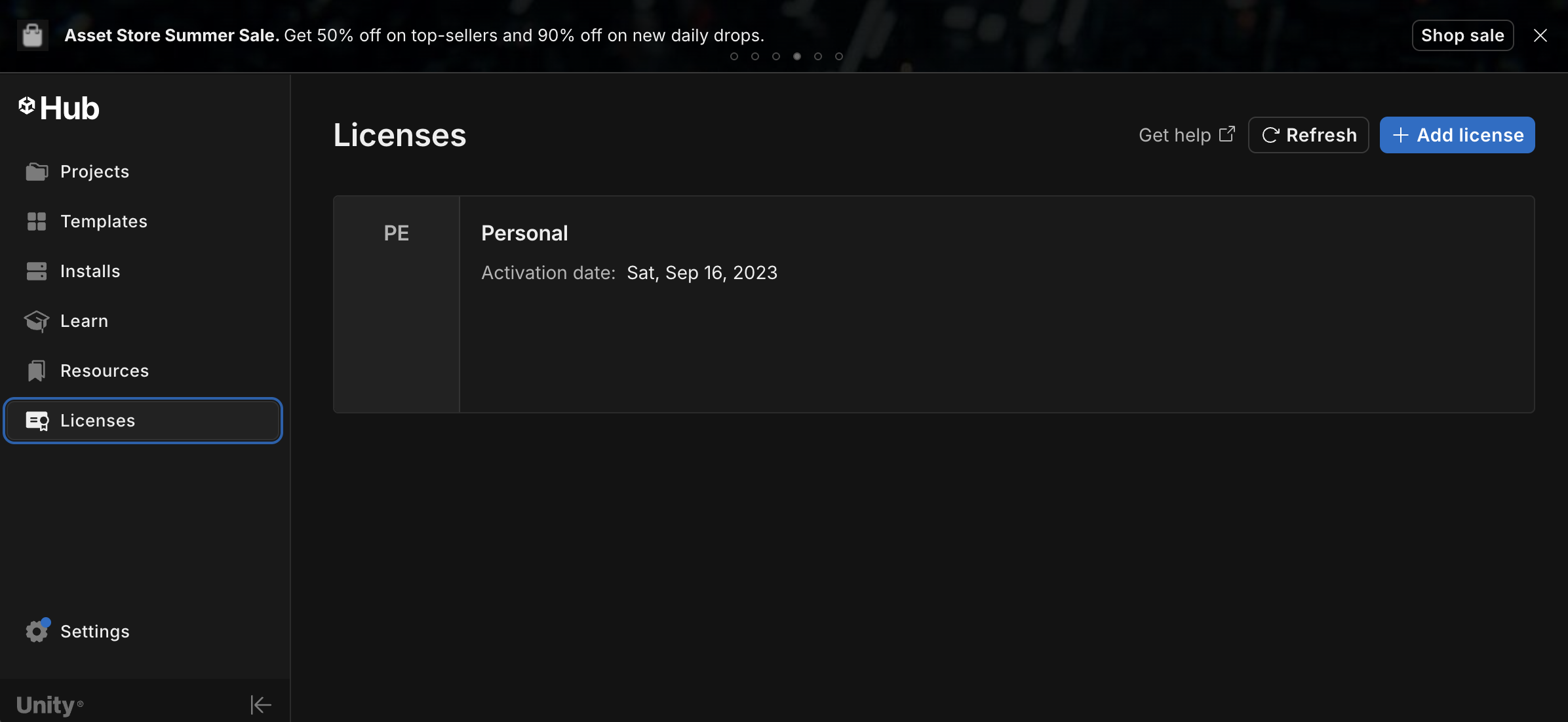Click the Add license button
The image size is (1568, 722).
coord(1457,135)
